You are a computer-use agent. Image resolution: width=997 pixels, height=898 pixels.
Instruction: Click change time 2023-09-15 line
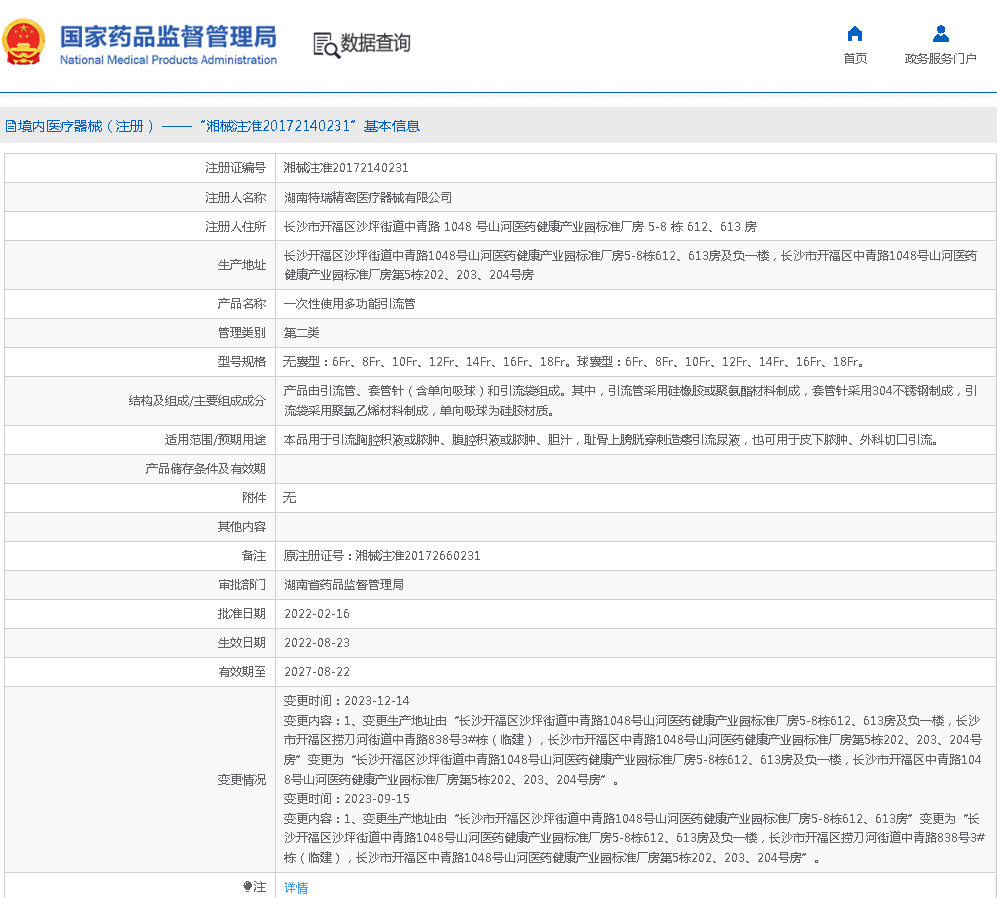pos(347,798)
